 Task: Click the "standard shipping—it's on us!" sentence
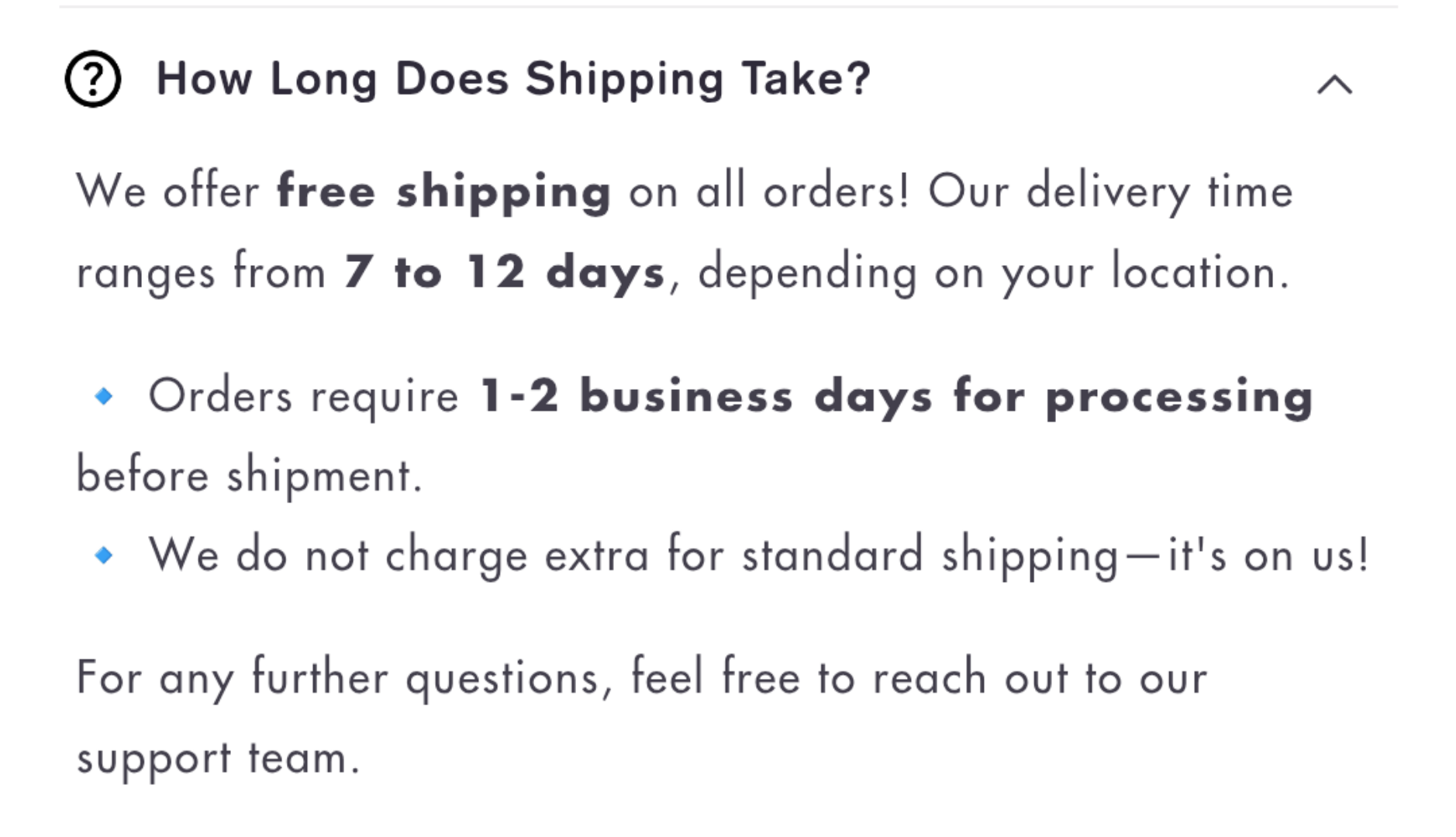pos(1055,556)
